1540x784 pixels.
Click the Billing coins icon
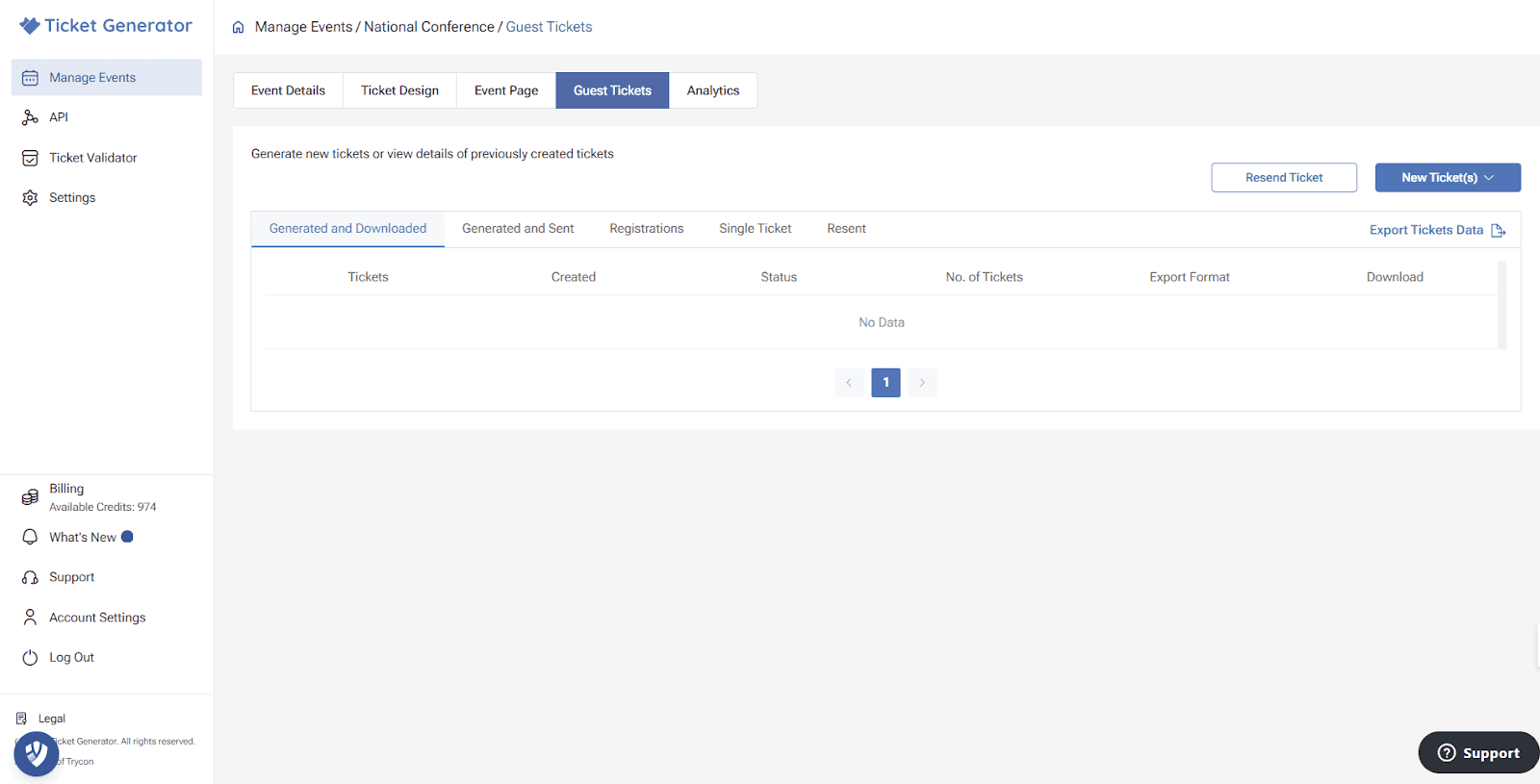31,497
